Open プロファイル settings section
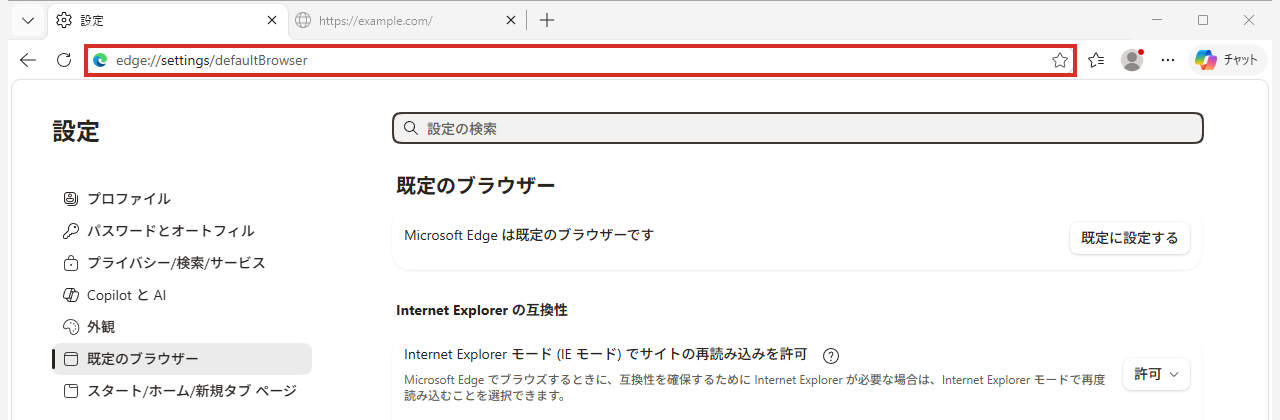This screenshot has height=420, width=1280. click(182, 198)
